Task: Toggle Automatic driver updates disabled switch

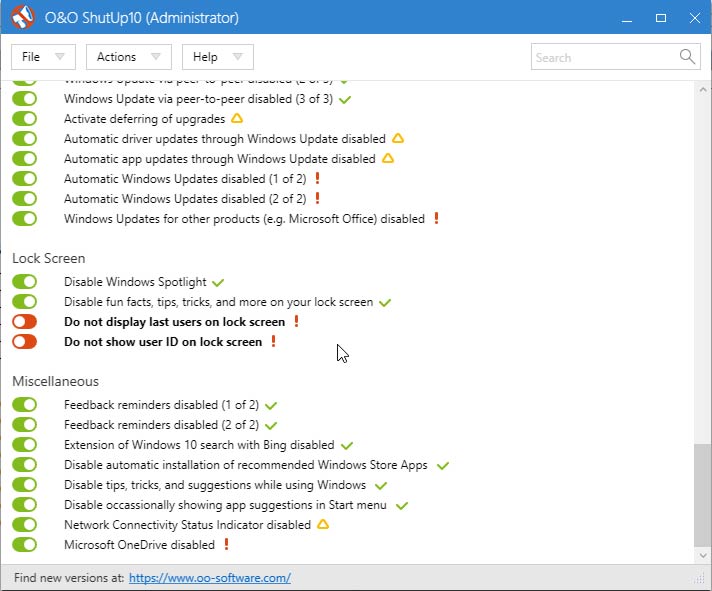Action: coord(25,138)
